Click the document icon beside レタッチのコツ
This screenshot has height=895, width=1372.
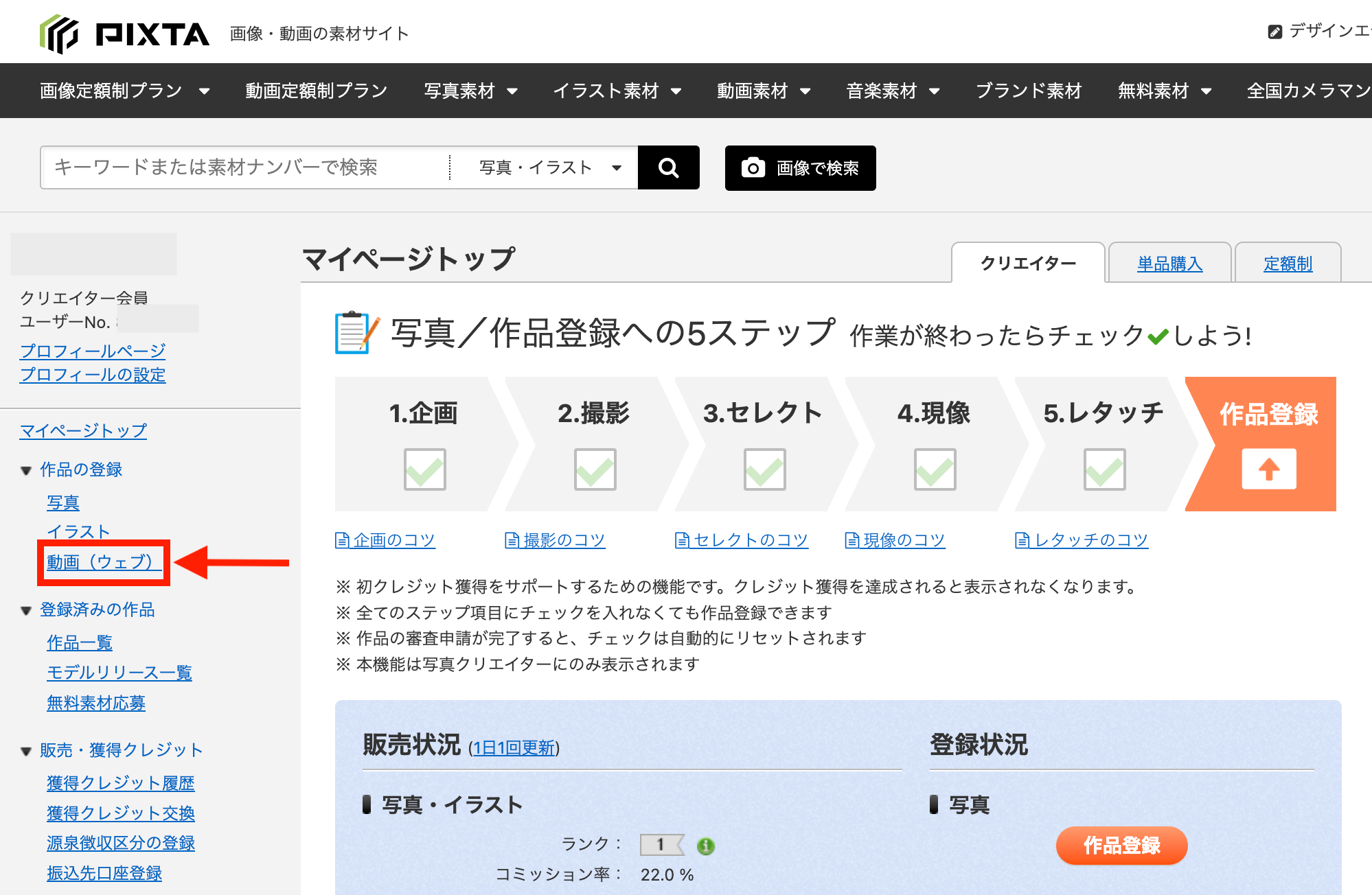1022,541
